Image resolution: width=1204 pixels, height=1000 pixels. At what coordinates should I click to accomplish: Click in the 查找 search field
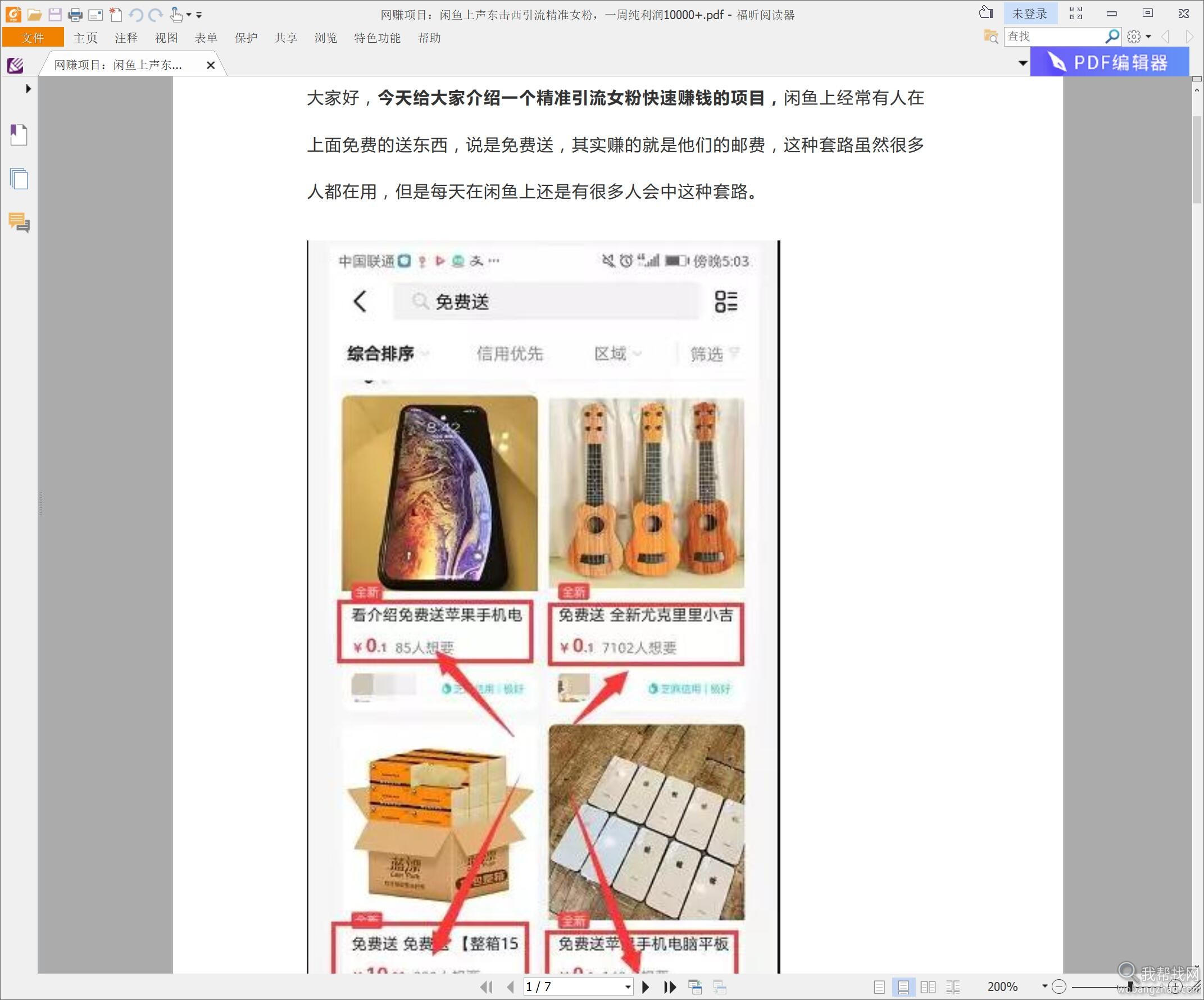click(x=1055, y=37)
